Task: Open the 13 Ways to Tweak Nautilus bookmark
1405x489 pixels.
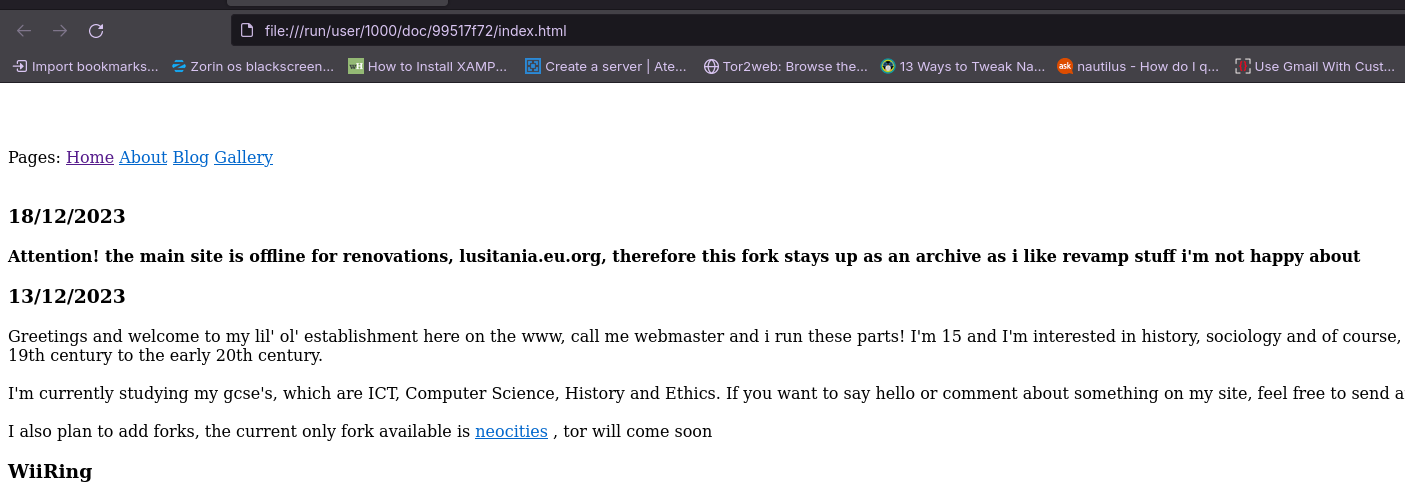Action: (x=963, y=67)
